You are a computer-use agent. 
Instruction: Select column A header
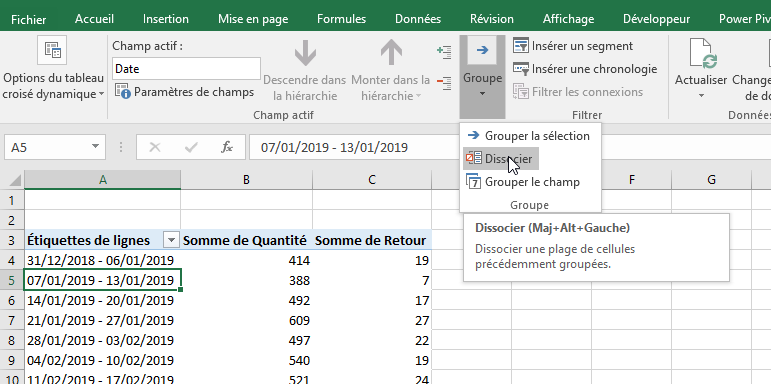click(102, 180)
